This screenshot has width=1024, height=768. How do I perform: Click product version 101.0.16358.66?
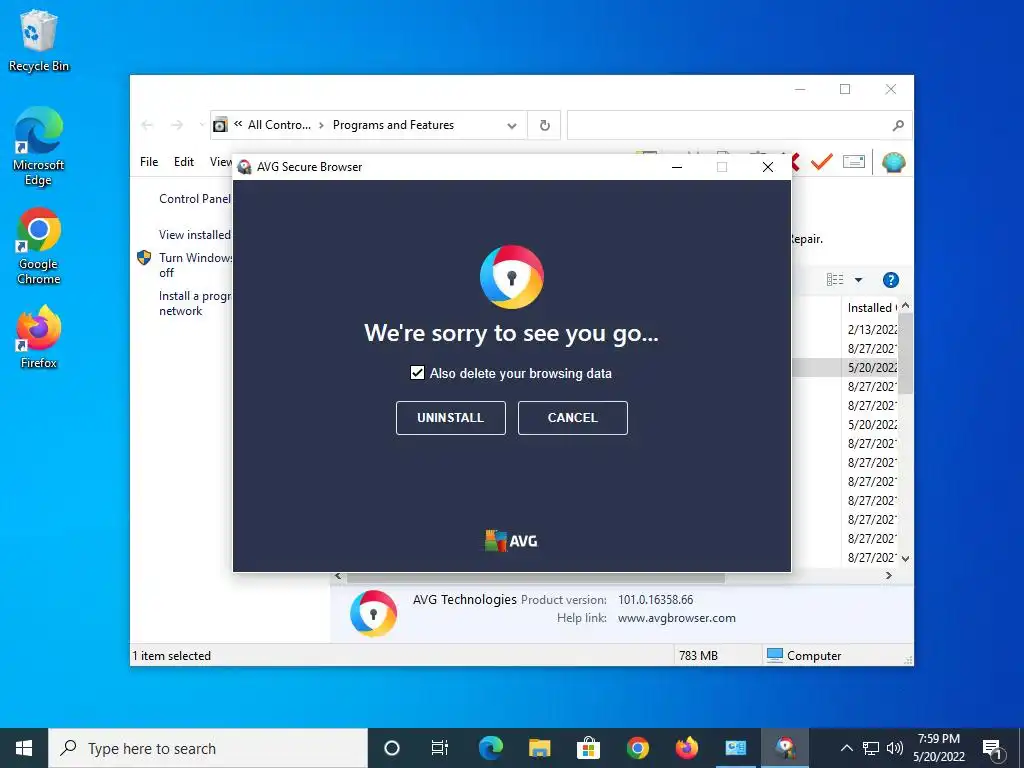pos(656,600)
